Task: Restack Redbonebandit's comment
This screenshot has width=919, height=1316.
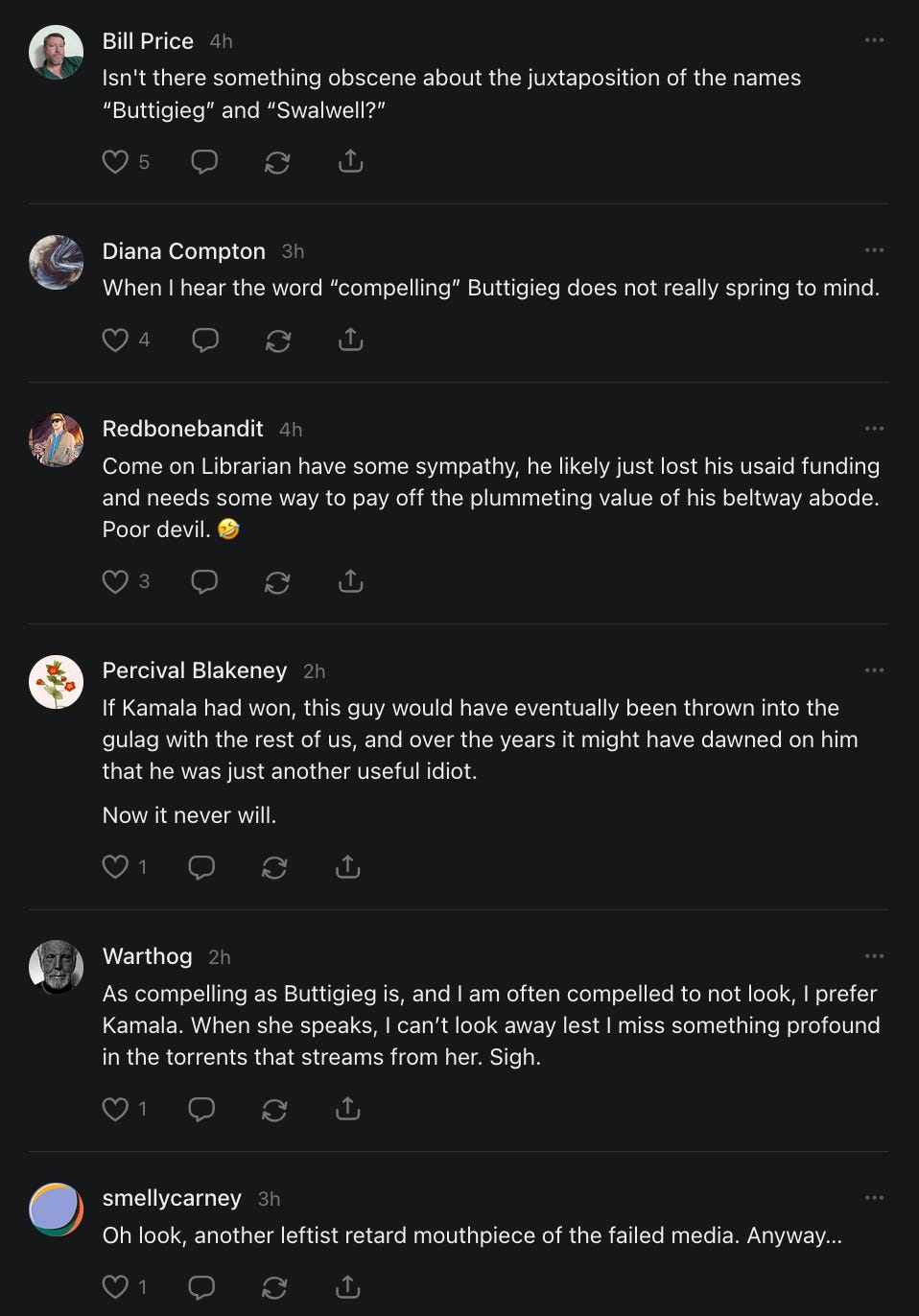Action: coord(277,581)
